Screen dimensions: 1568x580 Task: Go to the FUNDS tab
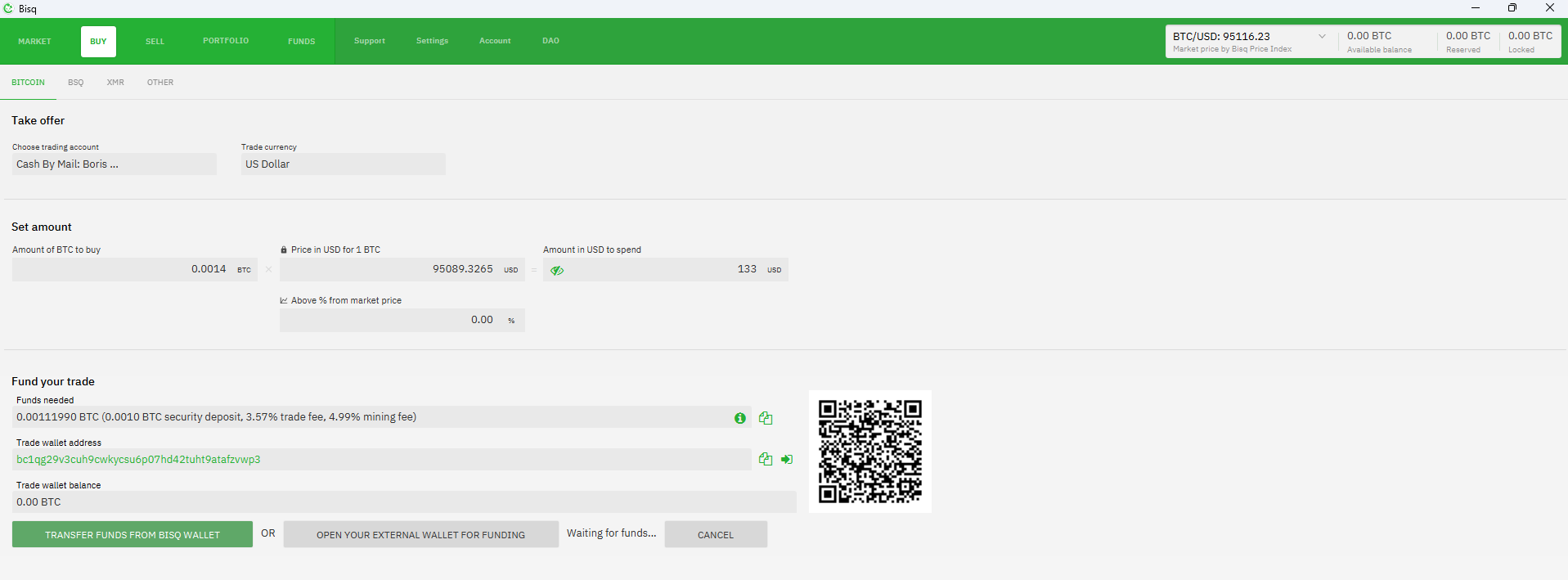(x=302, y=42)
